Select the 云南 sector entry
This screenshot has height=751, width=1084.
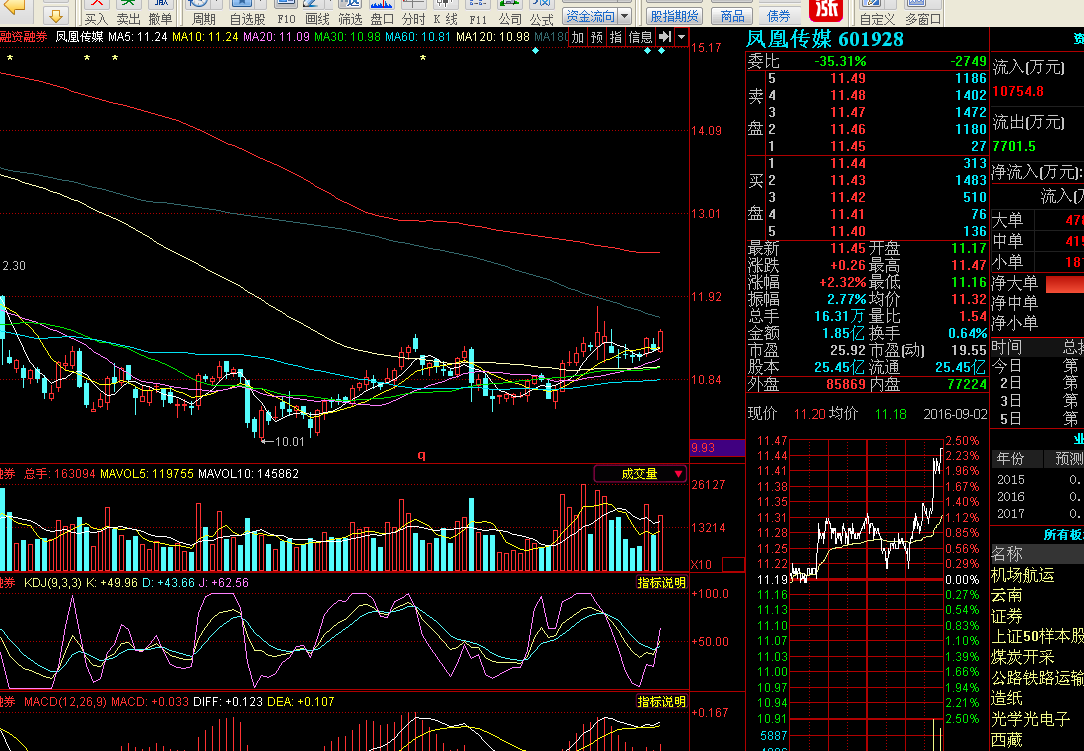(1007, 595)
